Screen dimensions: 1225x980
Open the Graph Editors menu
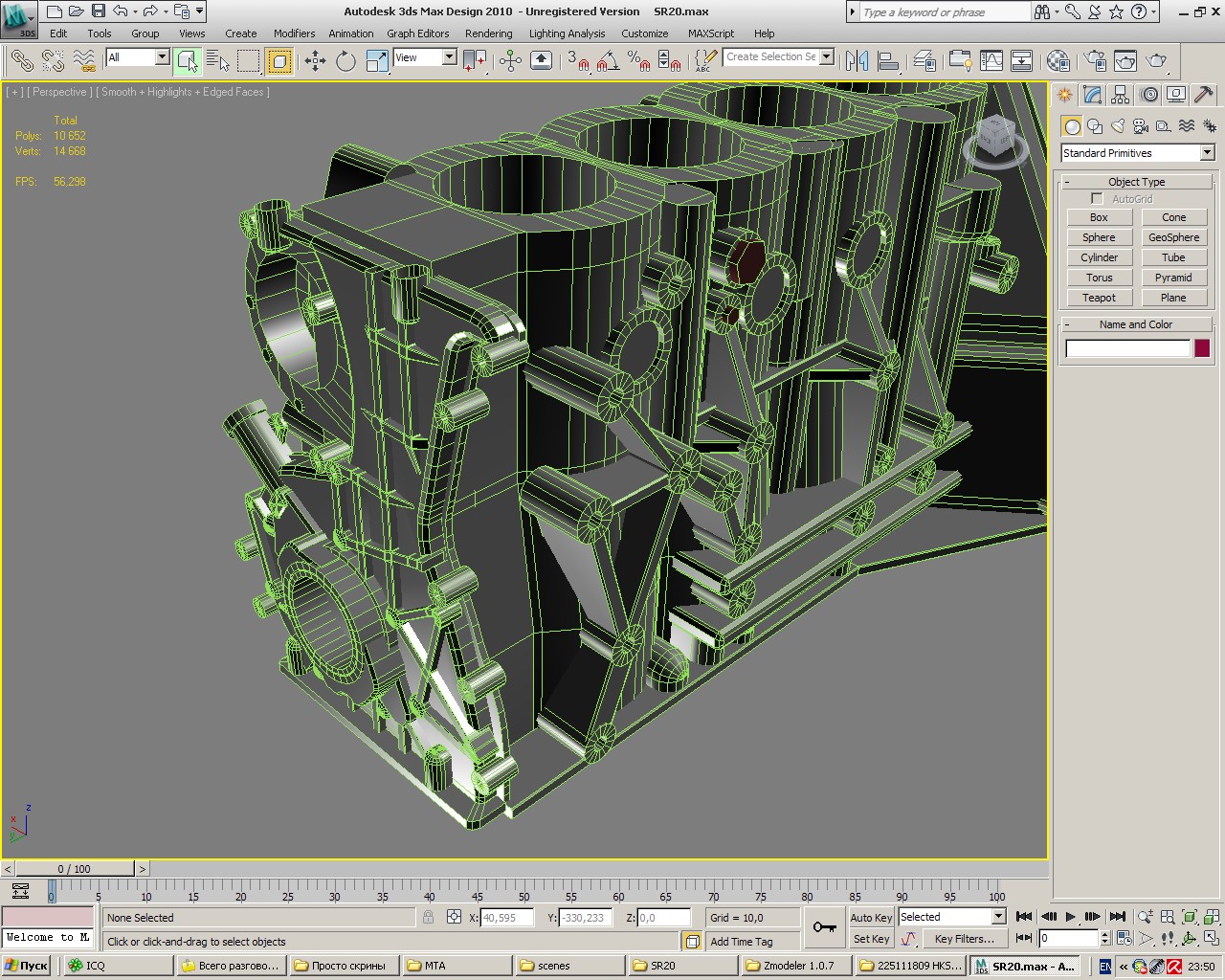(x=418, y=33)
